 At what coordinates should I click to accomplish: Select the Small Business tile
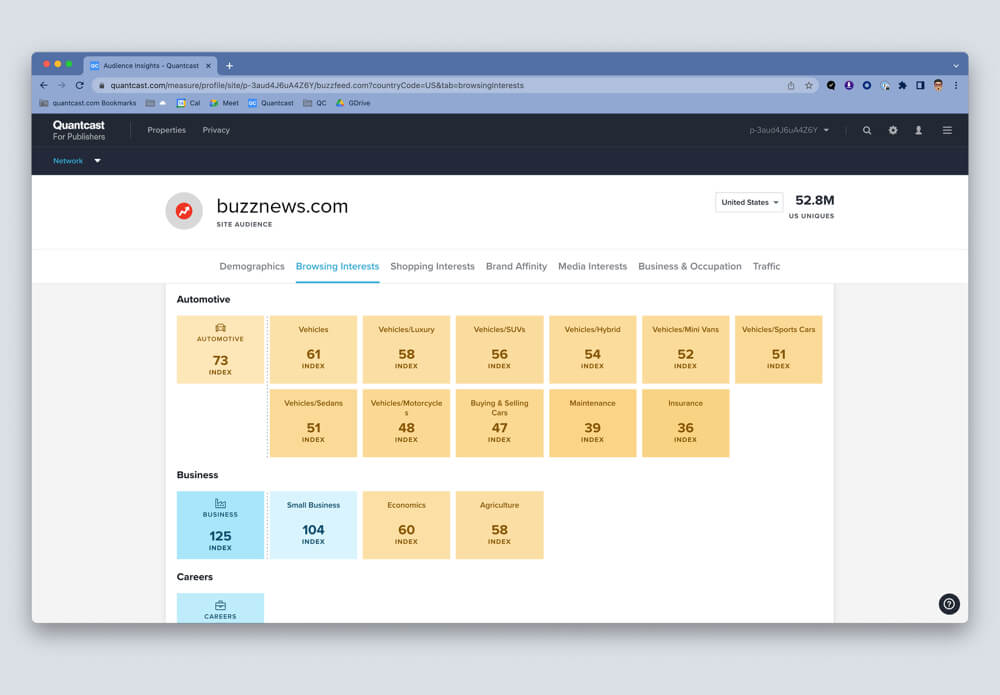pyautogui.click(x=313, y=525)
